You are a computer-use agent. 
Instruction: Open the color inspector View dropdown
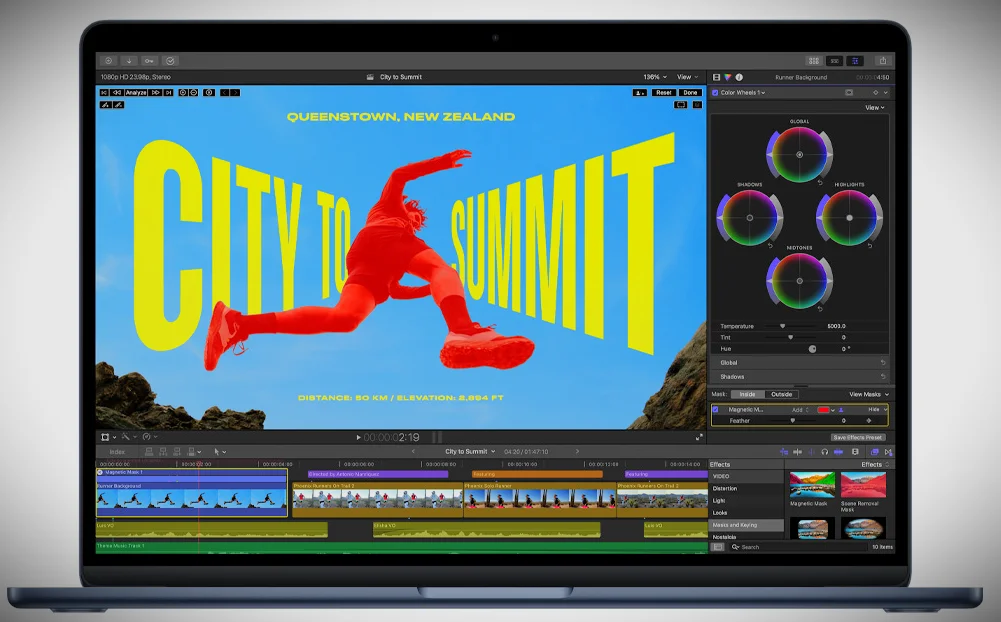875,108
